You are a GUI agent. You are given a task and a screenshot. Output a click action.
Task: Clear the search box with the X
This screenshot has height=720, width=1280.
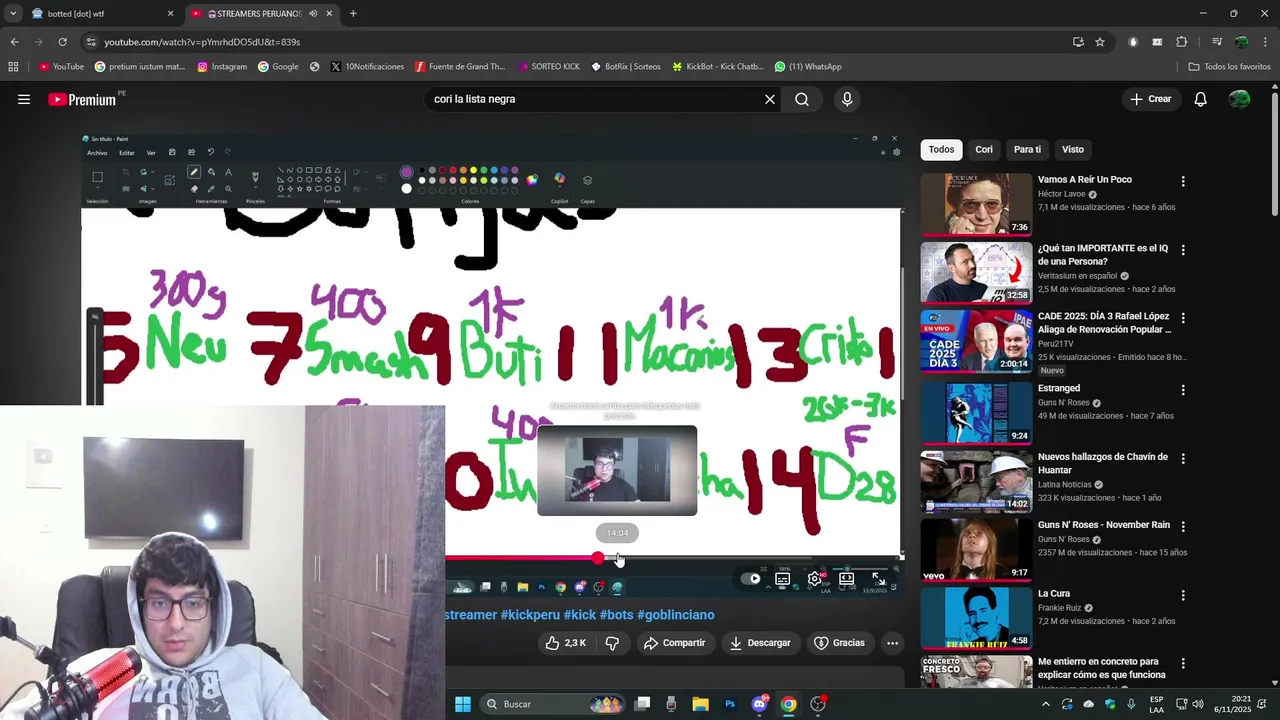(770, 99)
